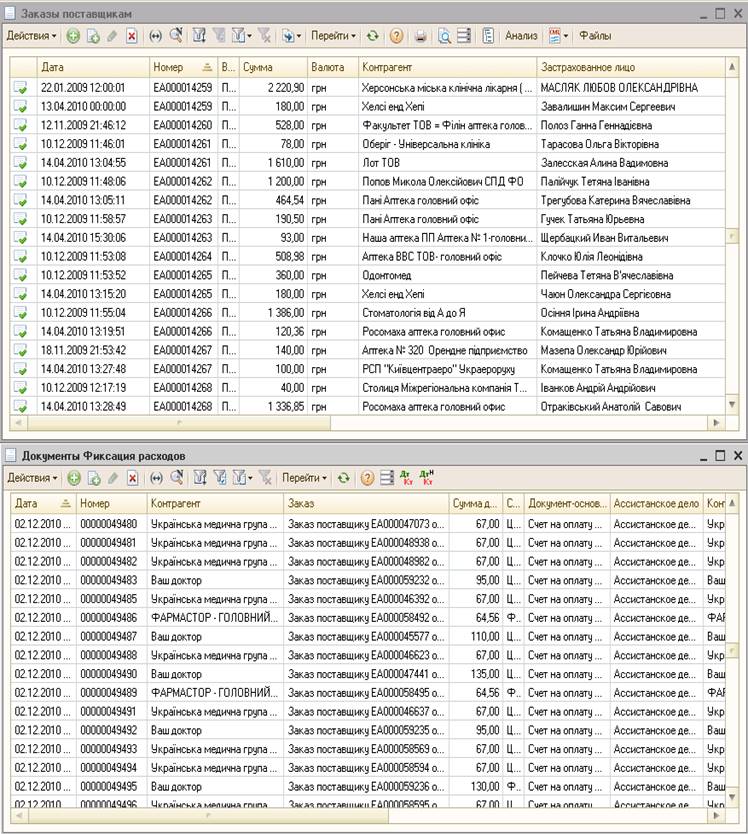Disable filter icon in Заказы поставщикам toolbar
Image resolution: width=748 pixels, height=834 pixels.
pos(264,36)
